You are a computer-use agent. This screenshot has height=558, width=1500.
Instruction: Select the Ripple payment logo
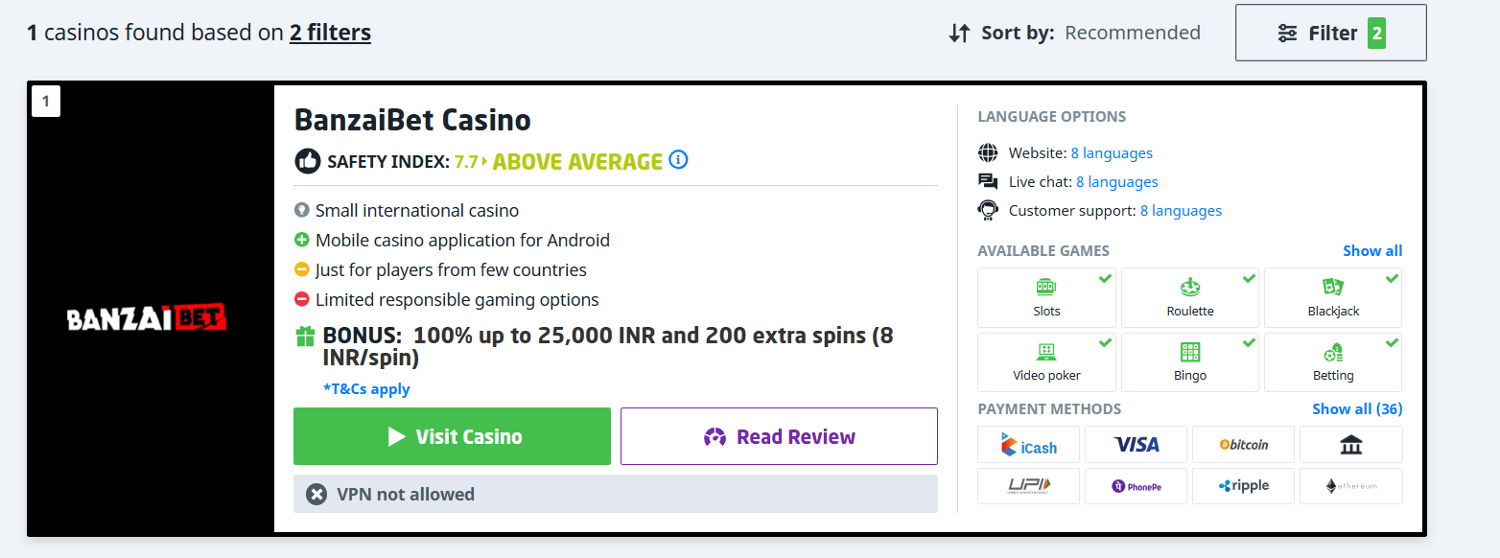pyautogui.click(x=1243, y=486)
